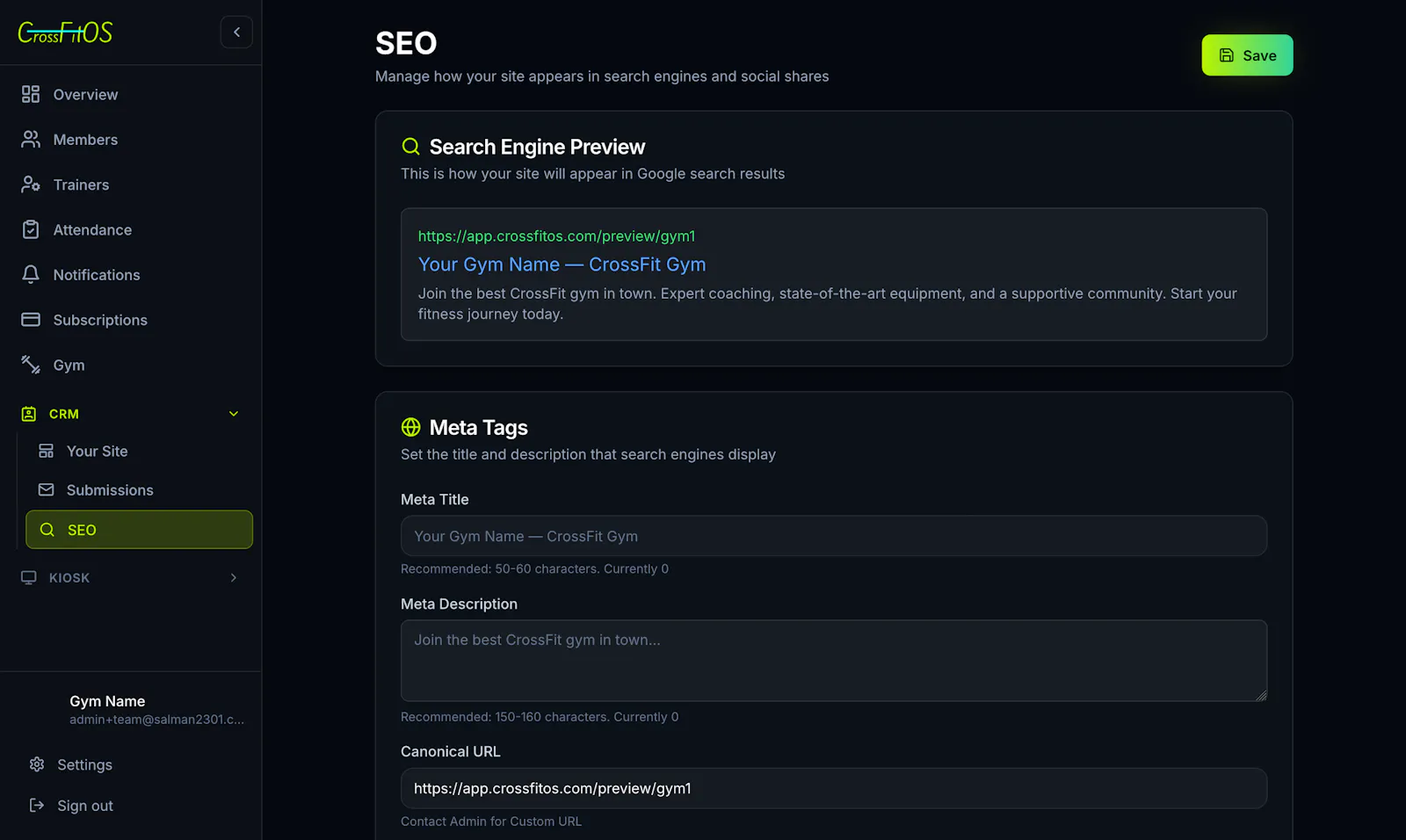Go to Members
This screenshot has width=1406, height=840.
[131, 139]
